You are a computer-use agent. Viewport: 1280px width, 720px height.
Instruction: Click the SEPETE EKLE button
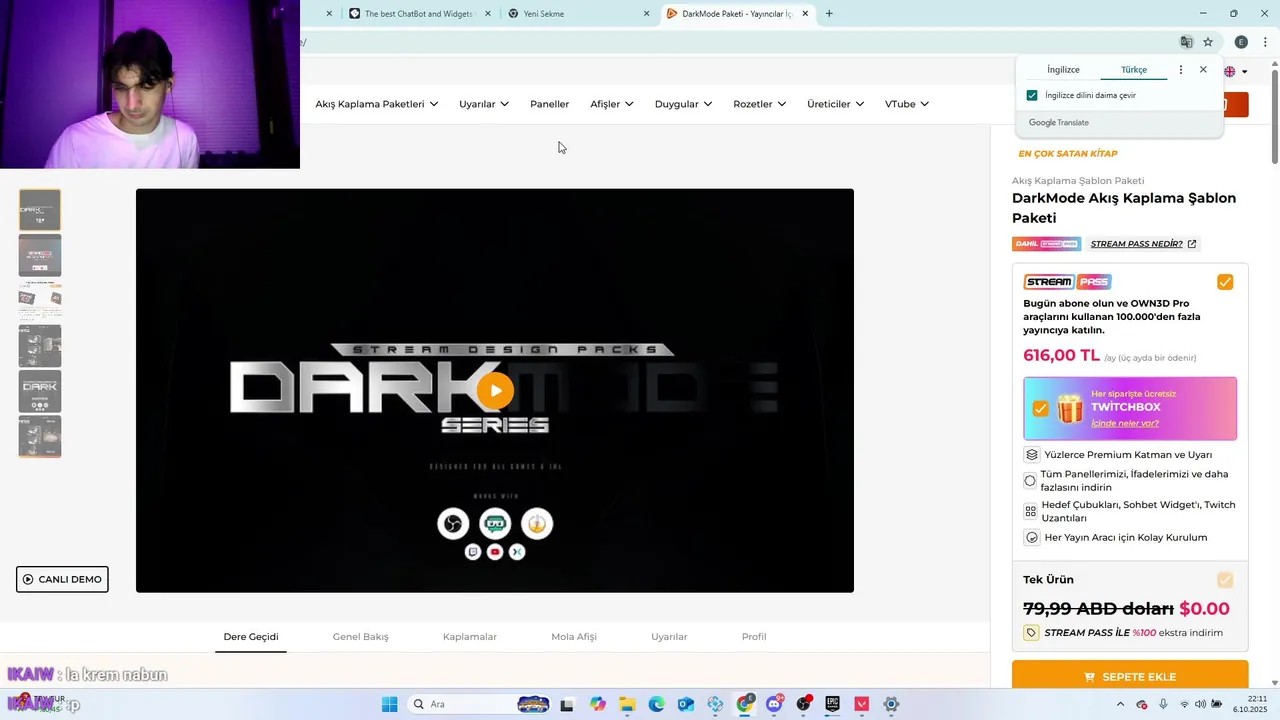pyautogui.click(x=1130, y=676)
